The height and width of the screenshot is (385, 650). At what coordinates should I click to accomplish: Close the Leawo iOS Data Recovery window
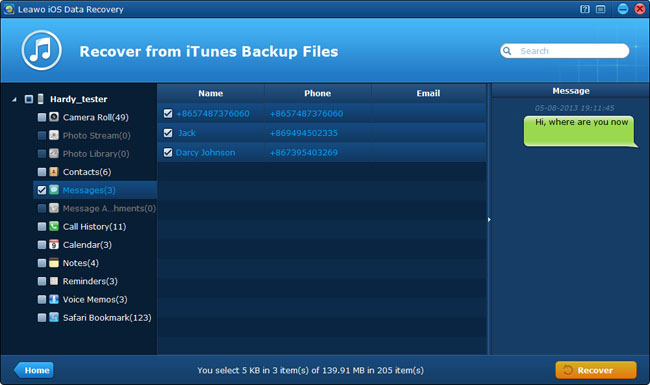pos(640,9)
